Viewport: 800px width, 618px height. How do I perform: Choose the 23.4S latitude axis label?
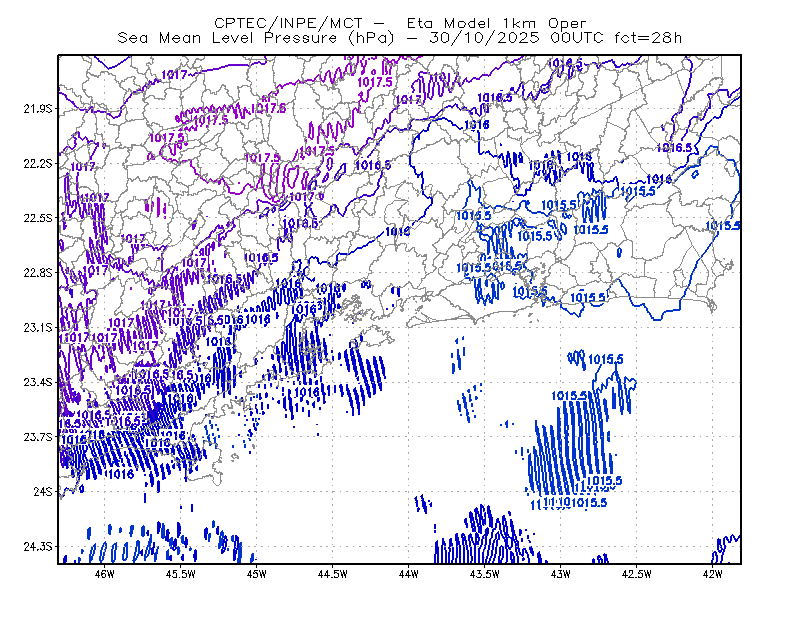point(37,382)
